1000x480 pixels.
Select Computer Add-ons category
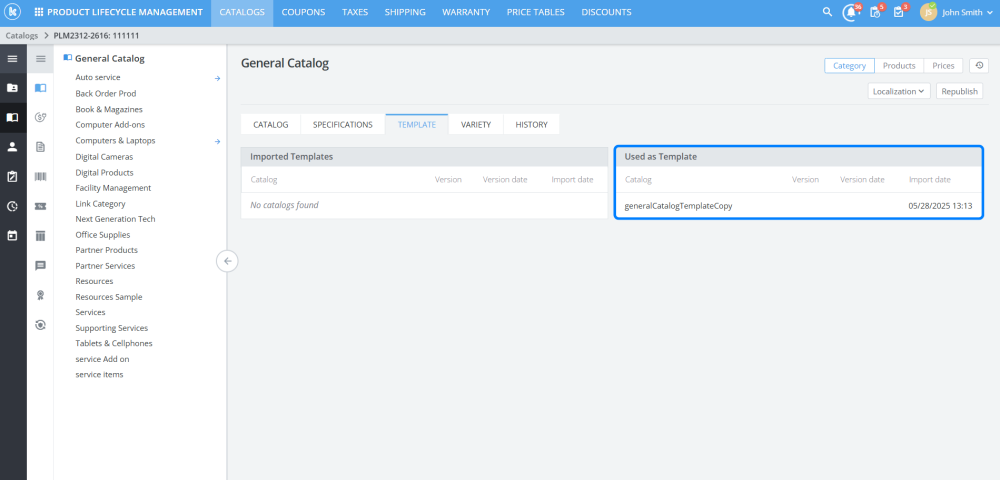110,125
